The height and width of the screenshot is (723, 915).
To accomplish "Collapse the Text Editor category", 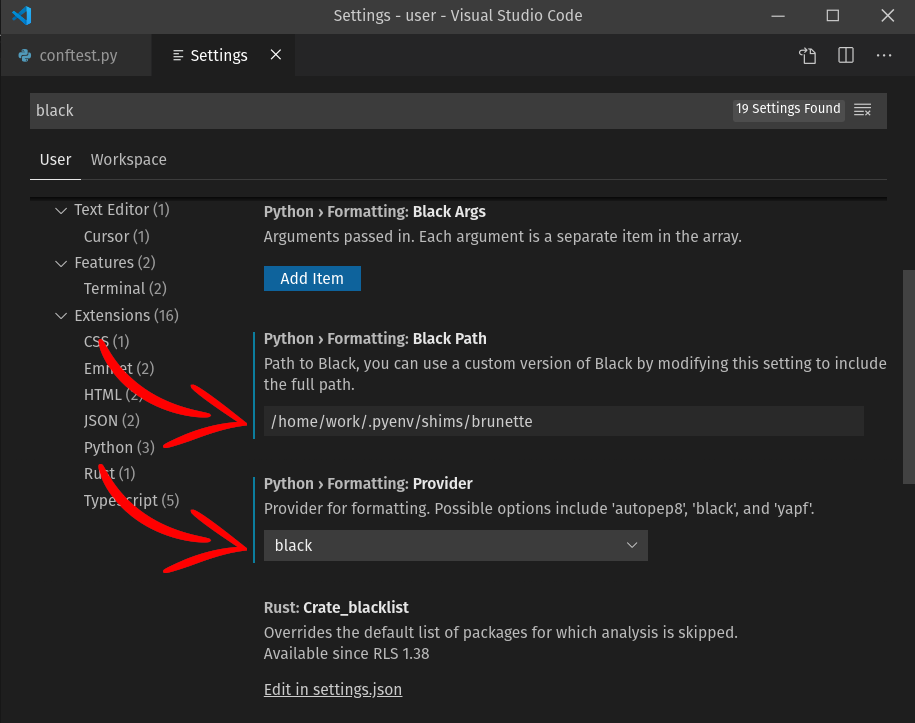I will coord(61,210).
